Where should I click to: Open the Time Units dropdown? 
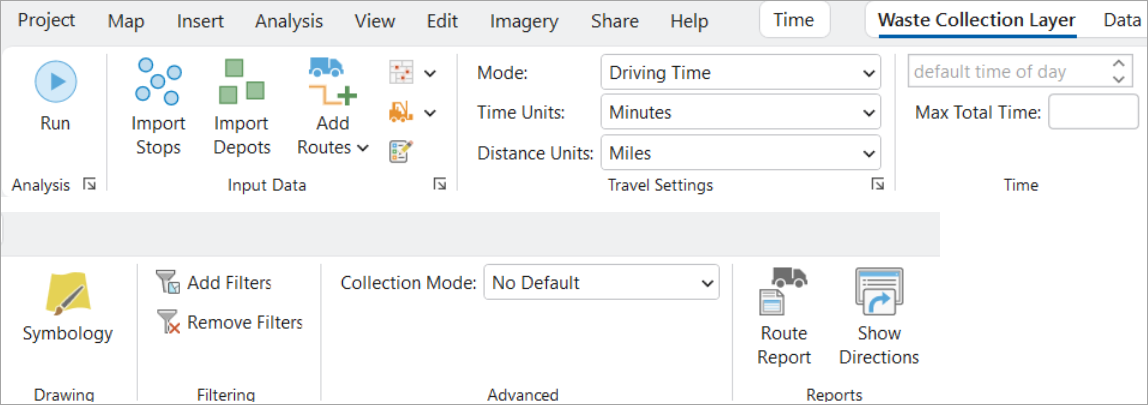click(x=741, y=113)
